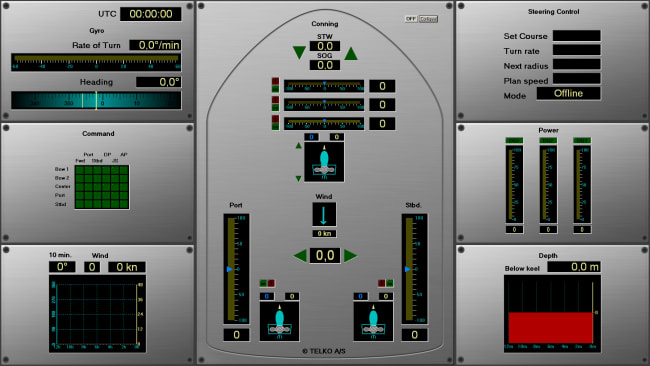The width and height of the screenshot is (650, 366).
Task: Toggle green indicator above starboard thruster
Action: click(389, 283)
